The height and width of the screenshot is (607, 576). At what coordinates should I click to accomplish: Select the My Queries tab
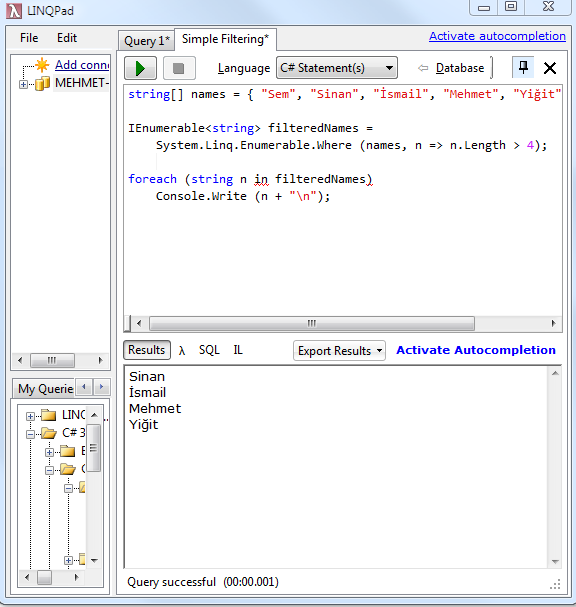click(45, 389)
